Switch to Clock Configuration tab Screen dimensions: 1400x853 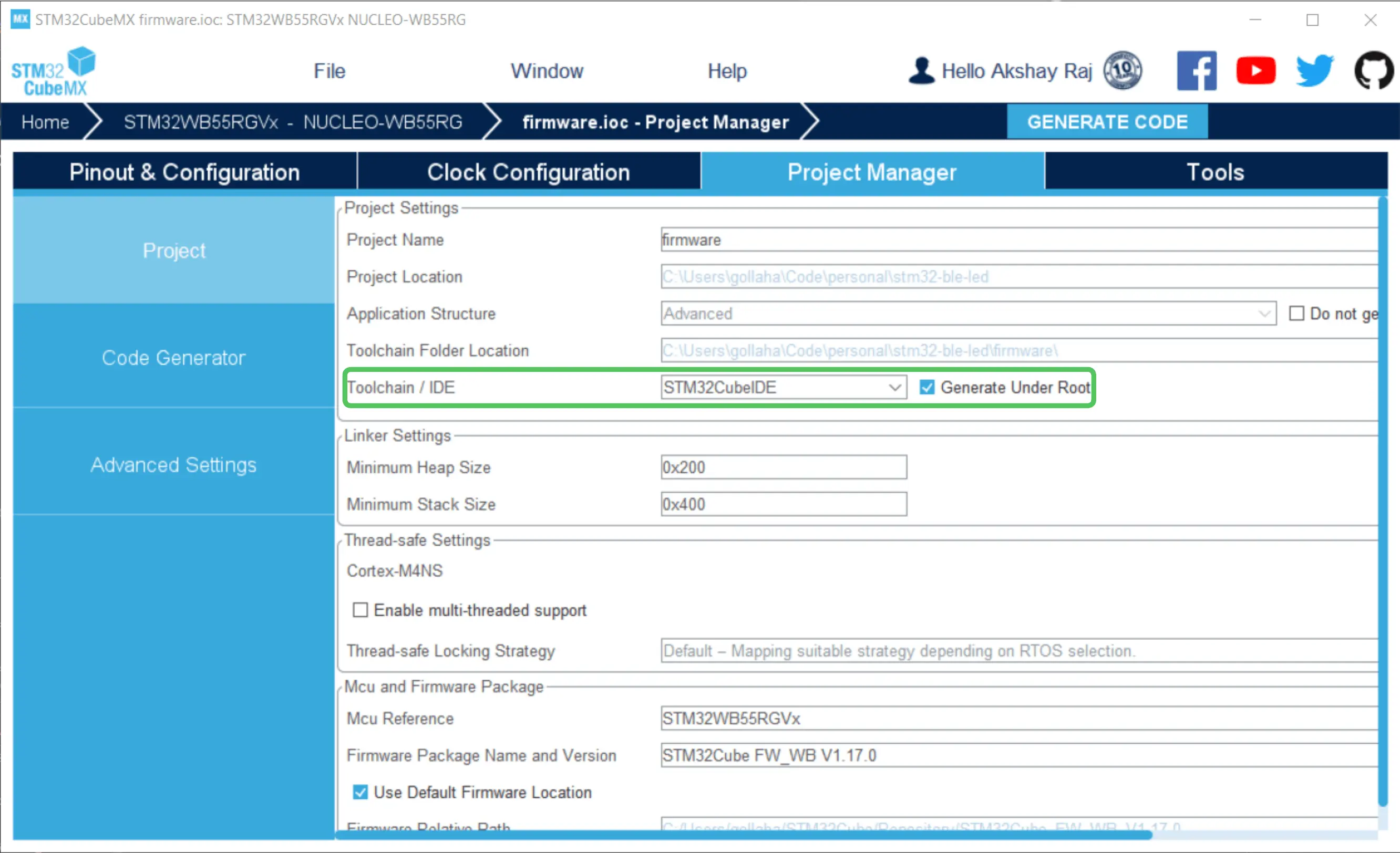click(x=528, y=172)
